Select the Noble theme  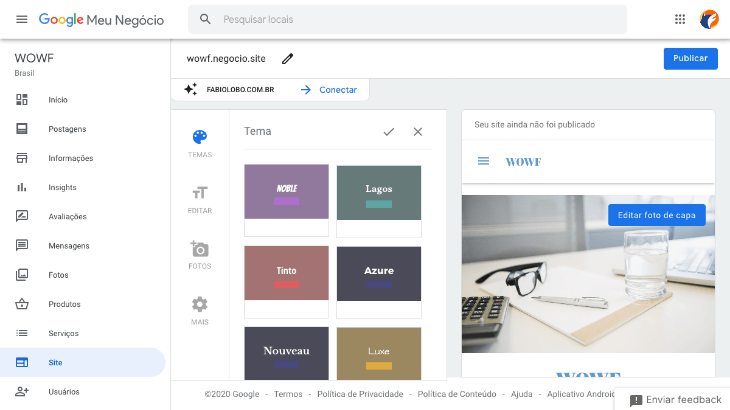(x=286, y=201)
